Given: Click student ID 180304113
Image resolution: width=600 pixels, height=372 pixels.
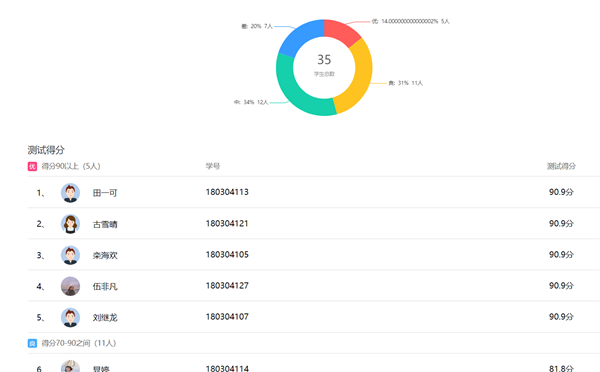Looking at the screenshot, I should [227, 192].
